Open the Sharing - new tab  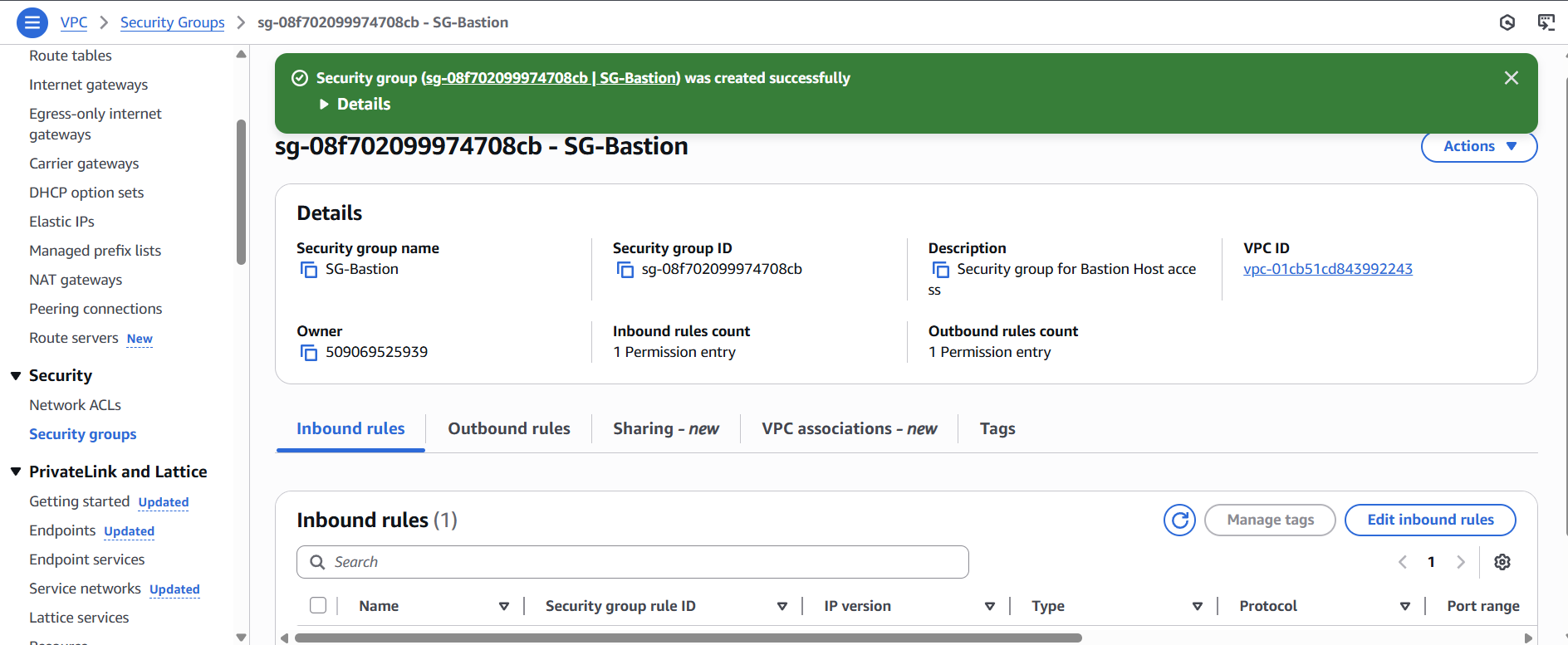pyautogui.click(x=666, y=429)
